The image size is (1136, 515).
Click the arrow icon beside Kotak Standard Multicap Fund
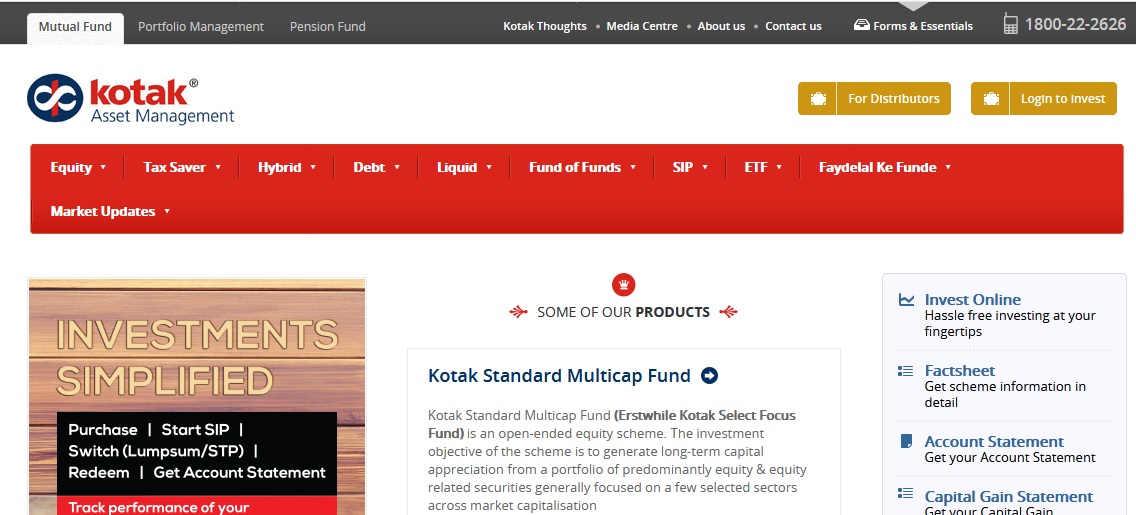[709, 376]
